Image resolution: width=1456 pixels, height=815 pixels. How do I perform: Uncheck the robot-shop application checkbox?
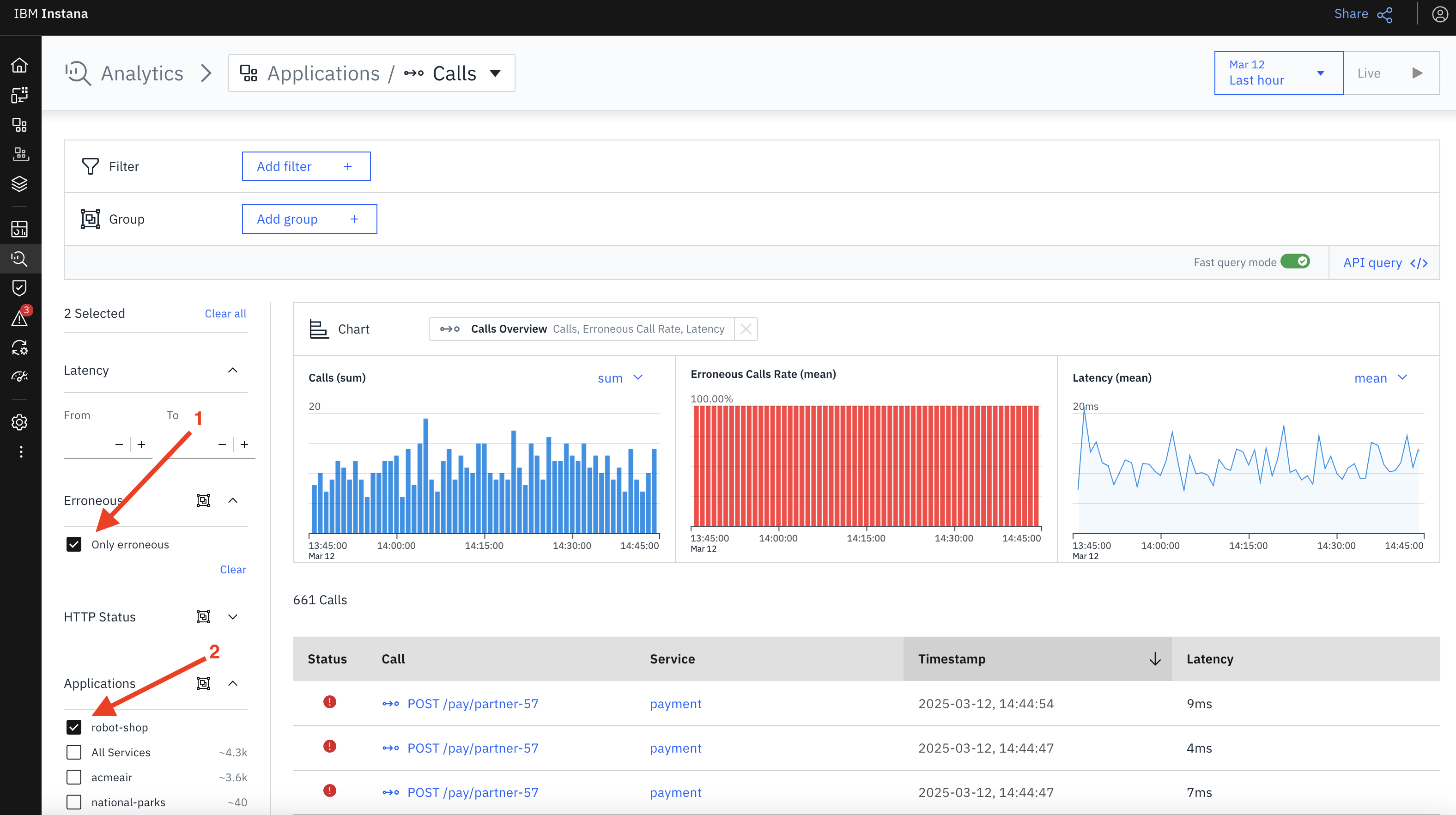pyautogui.click(x=74, y=727)
